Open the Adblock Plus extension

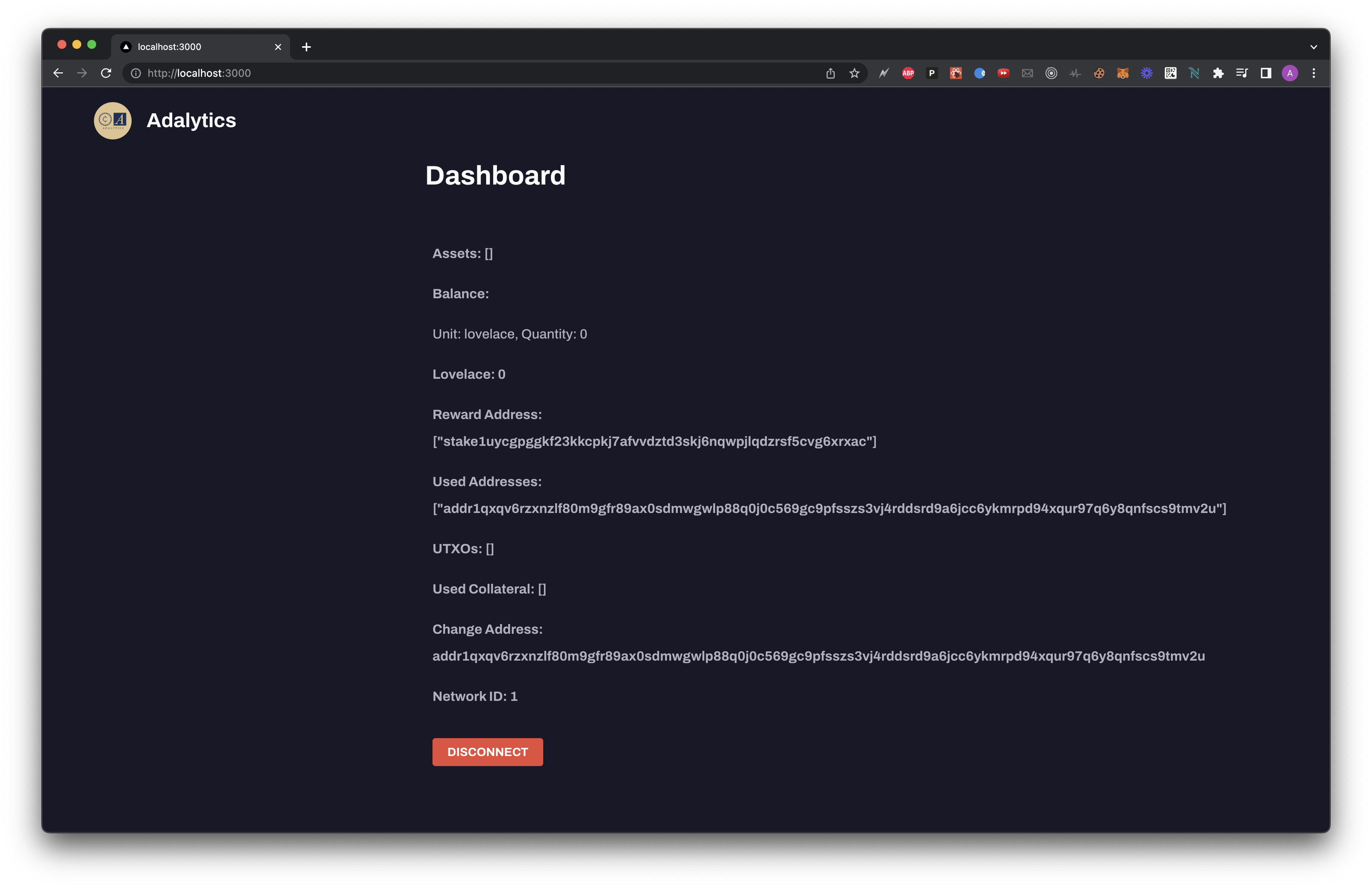908,73
